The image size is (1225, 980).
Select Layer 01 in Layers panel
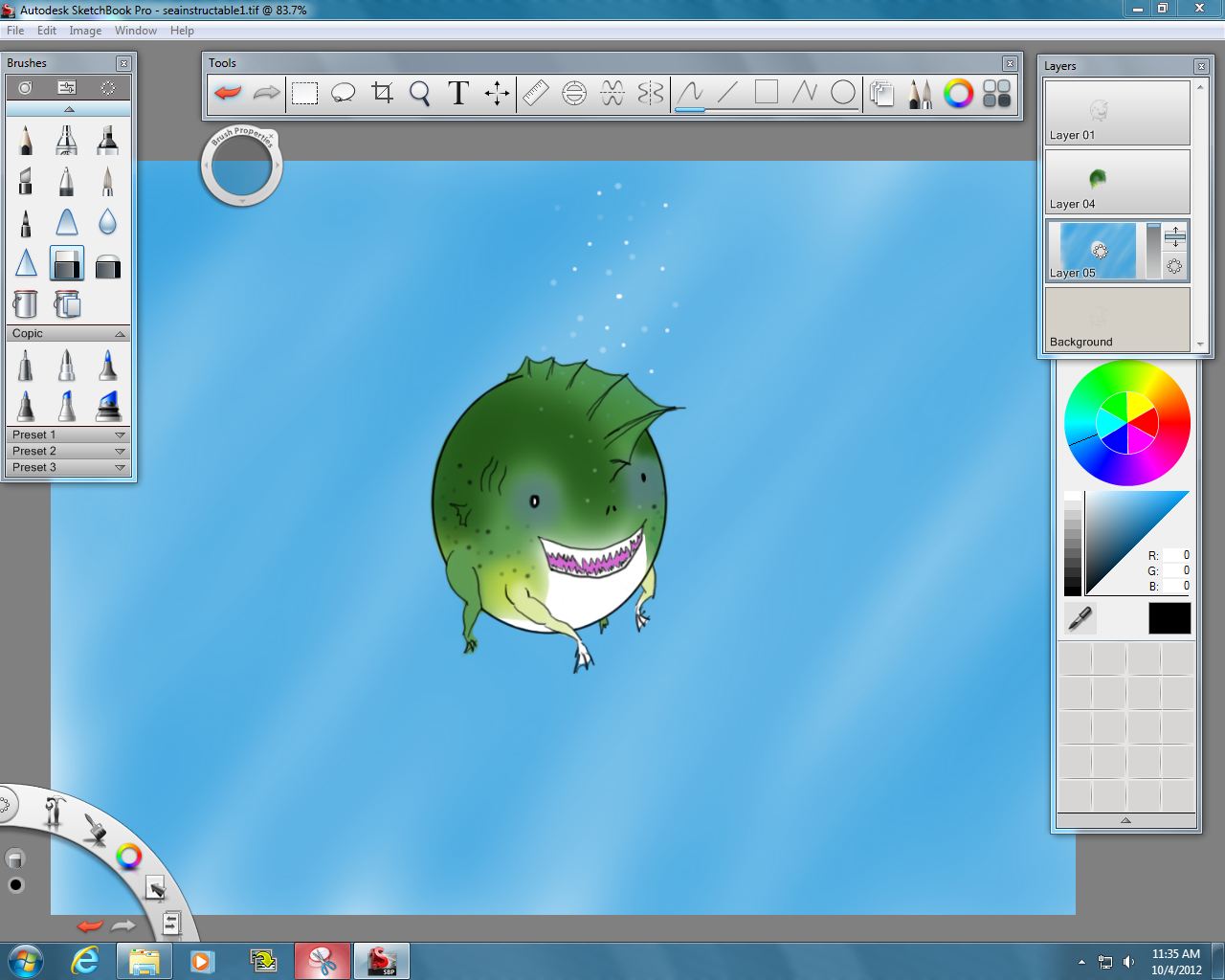[1117, 112]
